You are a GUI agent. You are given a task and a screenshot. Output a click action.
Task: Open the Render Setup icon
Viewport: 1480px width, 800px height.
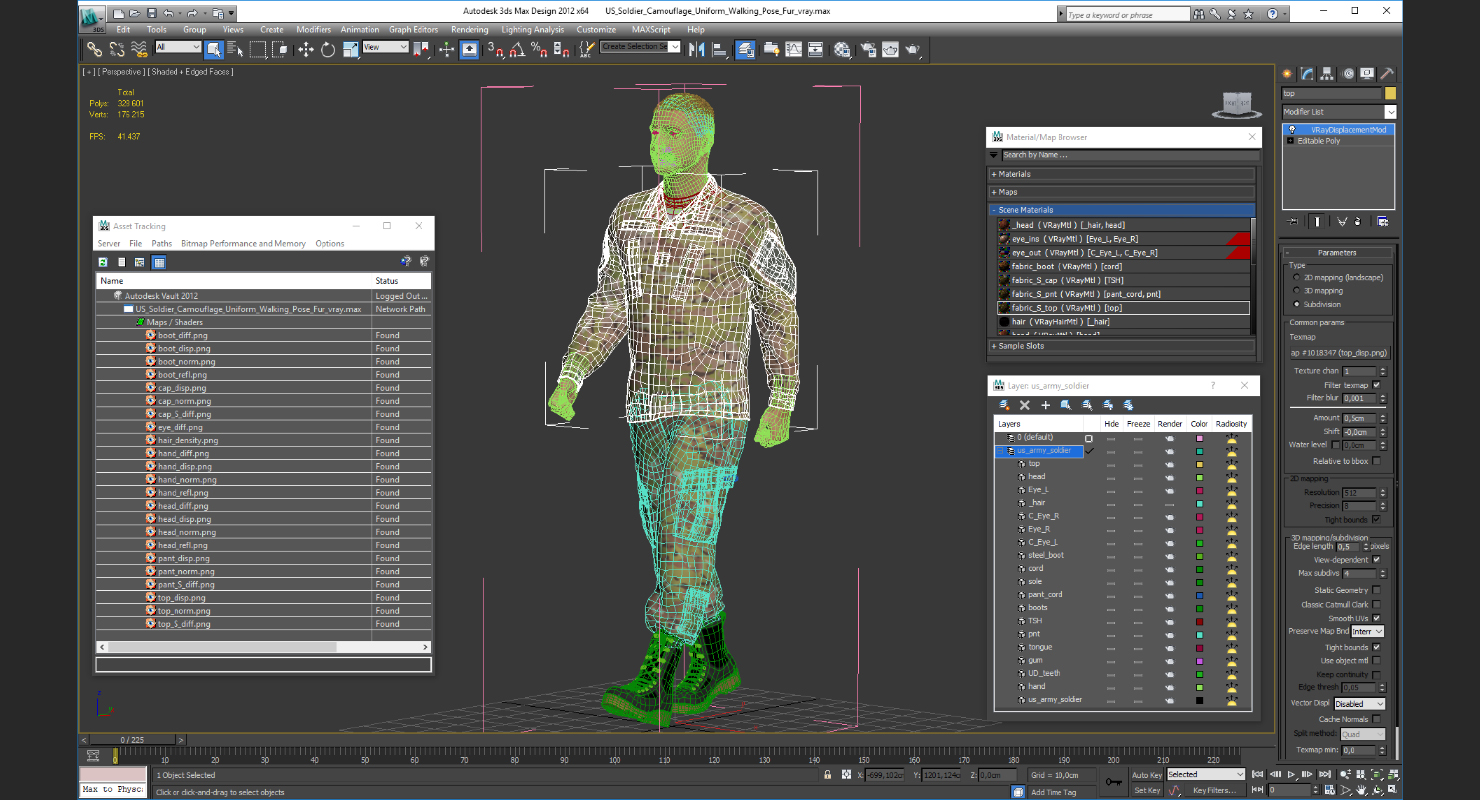pyautogui.click(x=868, y=49)
